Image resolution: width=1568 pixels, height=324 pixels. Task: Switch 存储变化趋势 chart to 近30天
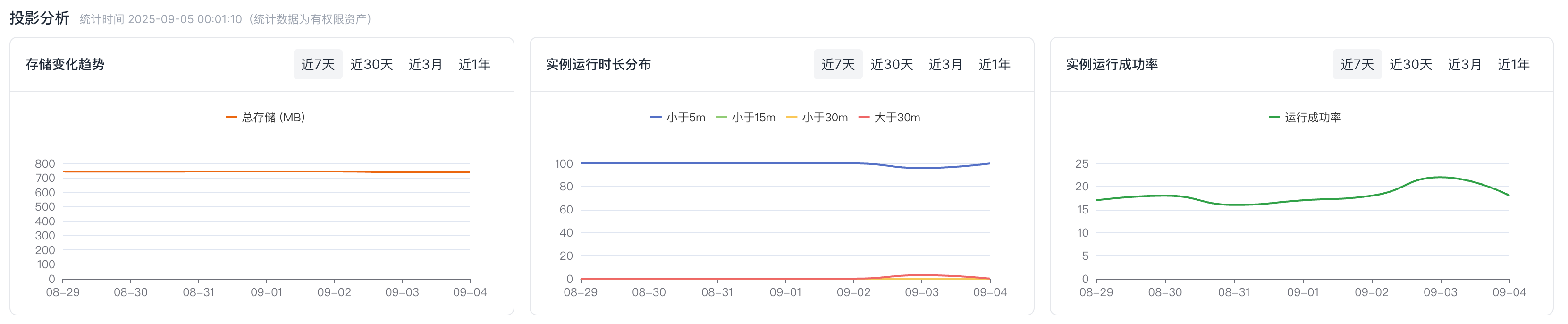[371, 65]
